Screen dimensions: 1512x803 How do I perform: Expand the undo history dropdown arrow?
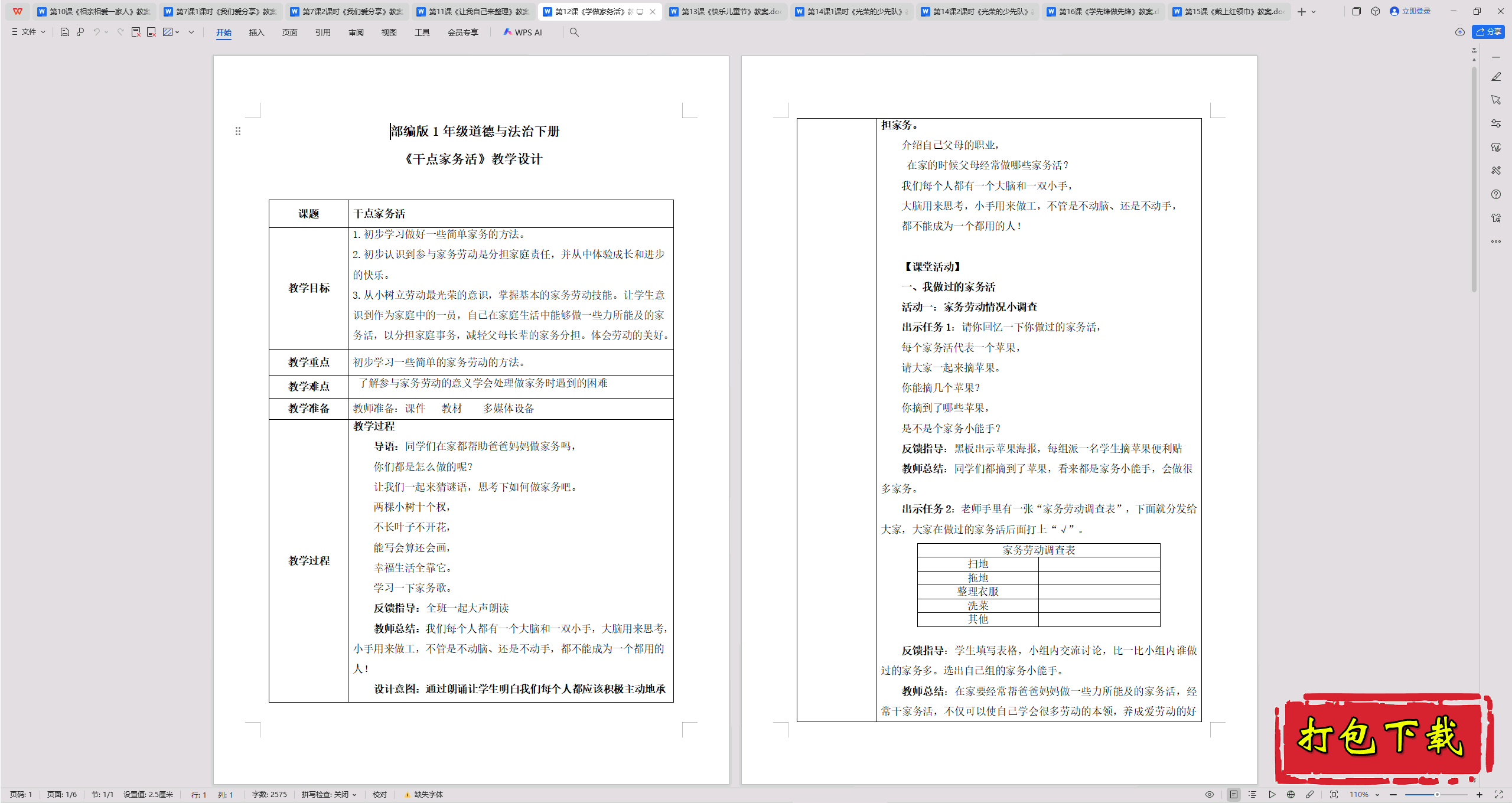[106, 32]
